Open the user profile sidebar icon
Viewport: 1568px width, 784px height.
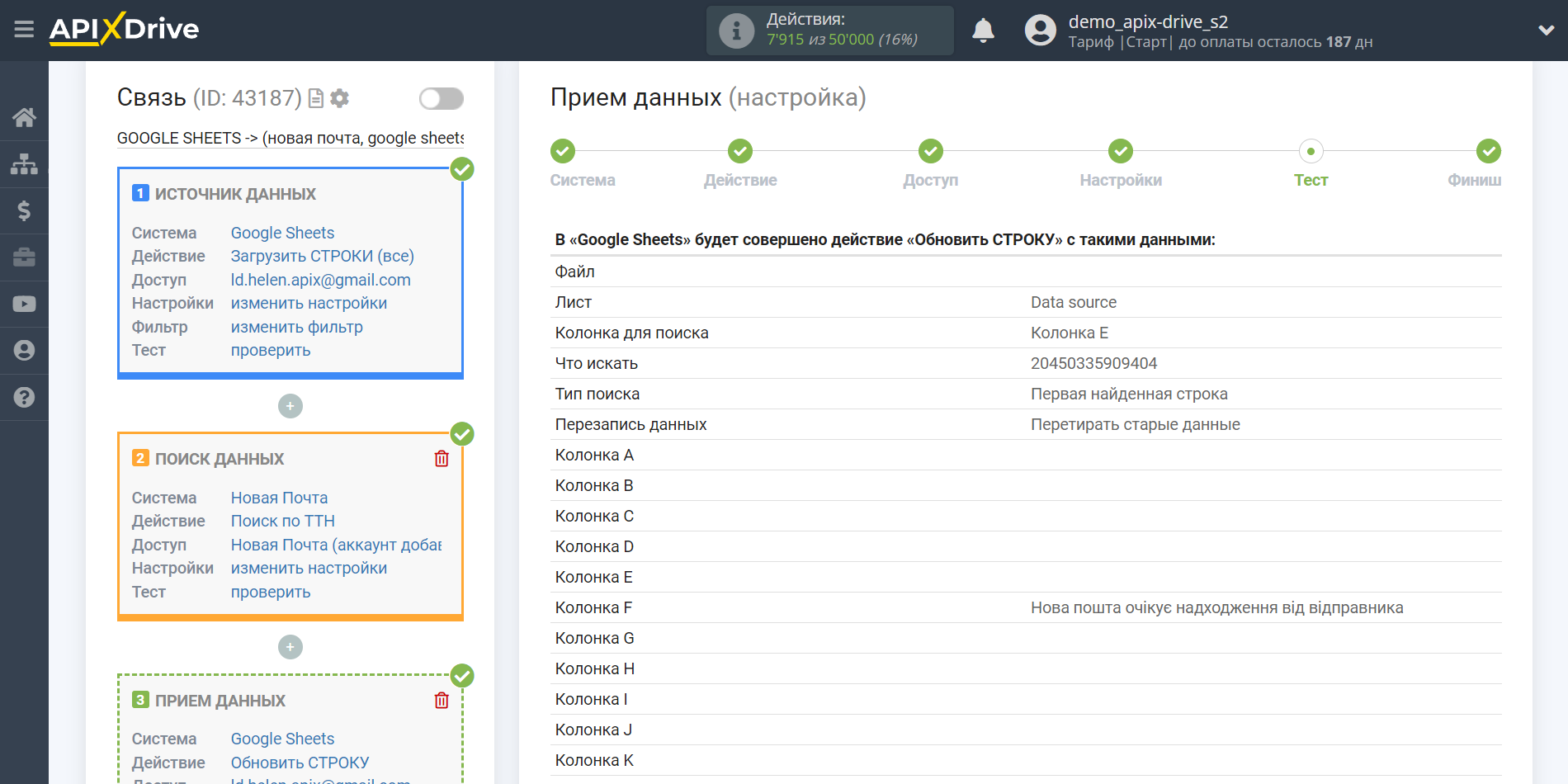(24, 351)
